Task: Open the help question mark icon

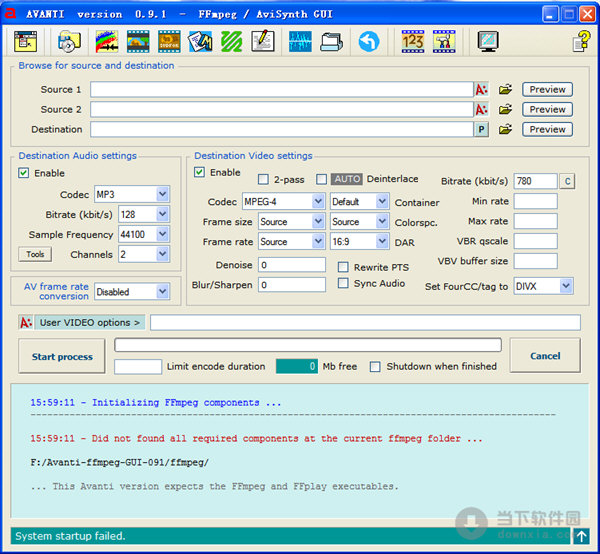Action: [x=581, y=41]
